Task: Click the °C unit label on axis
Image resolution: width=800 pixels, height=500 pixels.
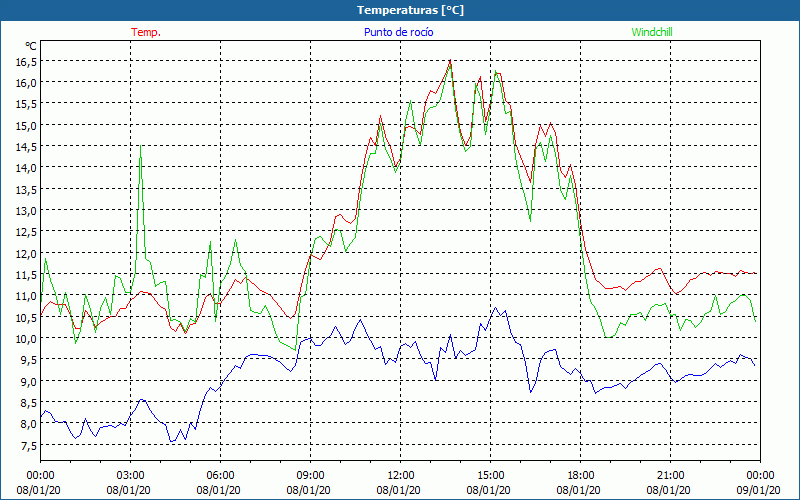Action: point(30,46)
